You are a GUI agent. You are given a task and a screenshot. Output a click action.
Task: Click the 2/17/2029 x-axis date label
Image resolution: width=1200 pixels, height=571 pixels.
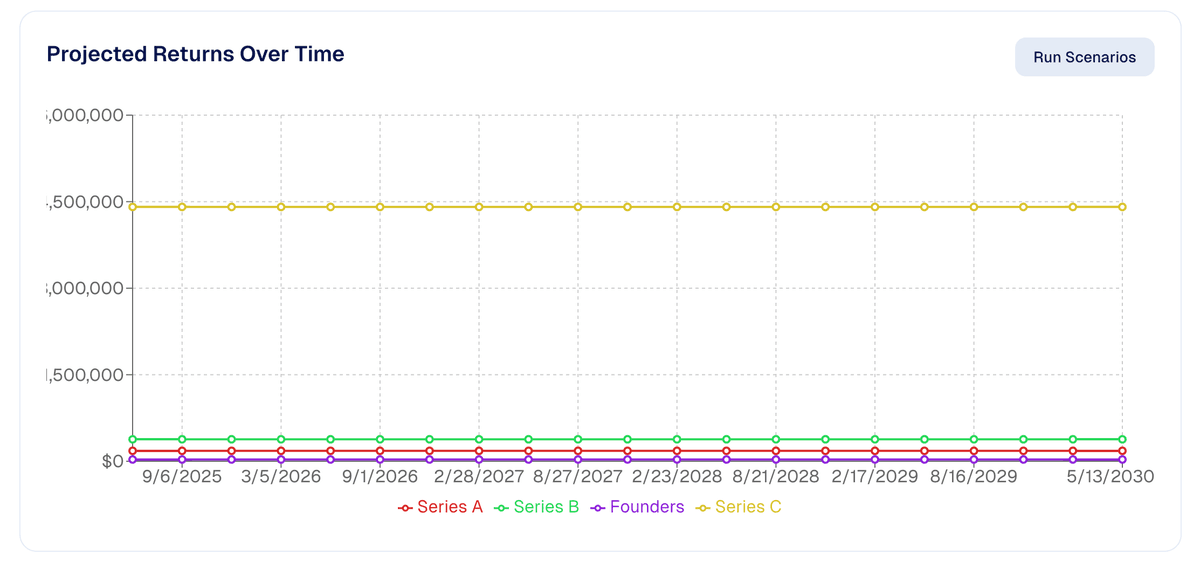[874, 477]
